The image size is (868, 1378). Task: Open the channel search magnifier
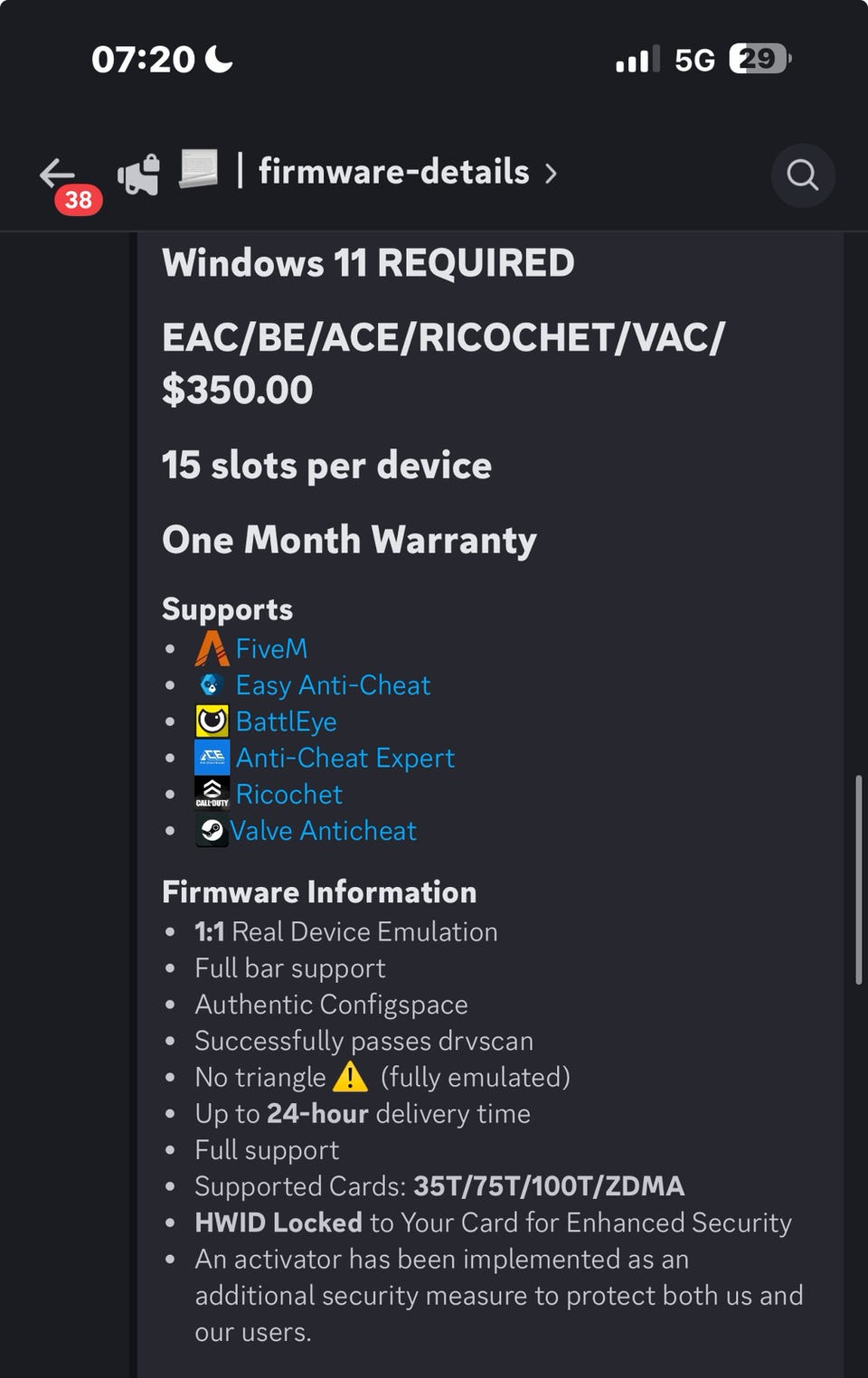(x=802, y=175)
